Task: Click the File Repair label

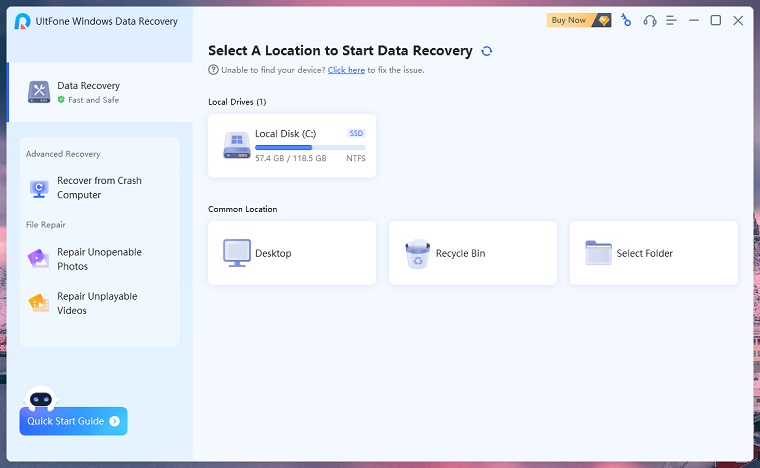Action: 46,224
